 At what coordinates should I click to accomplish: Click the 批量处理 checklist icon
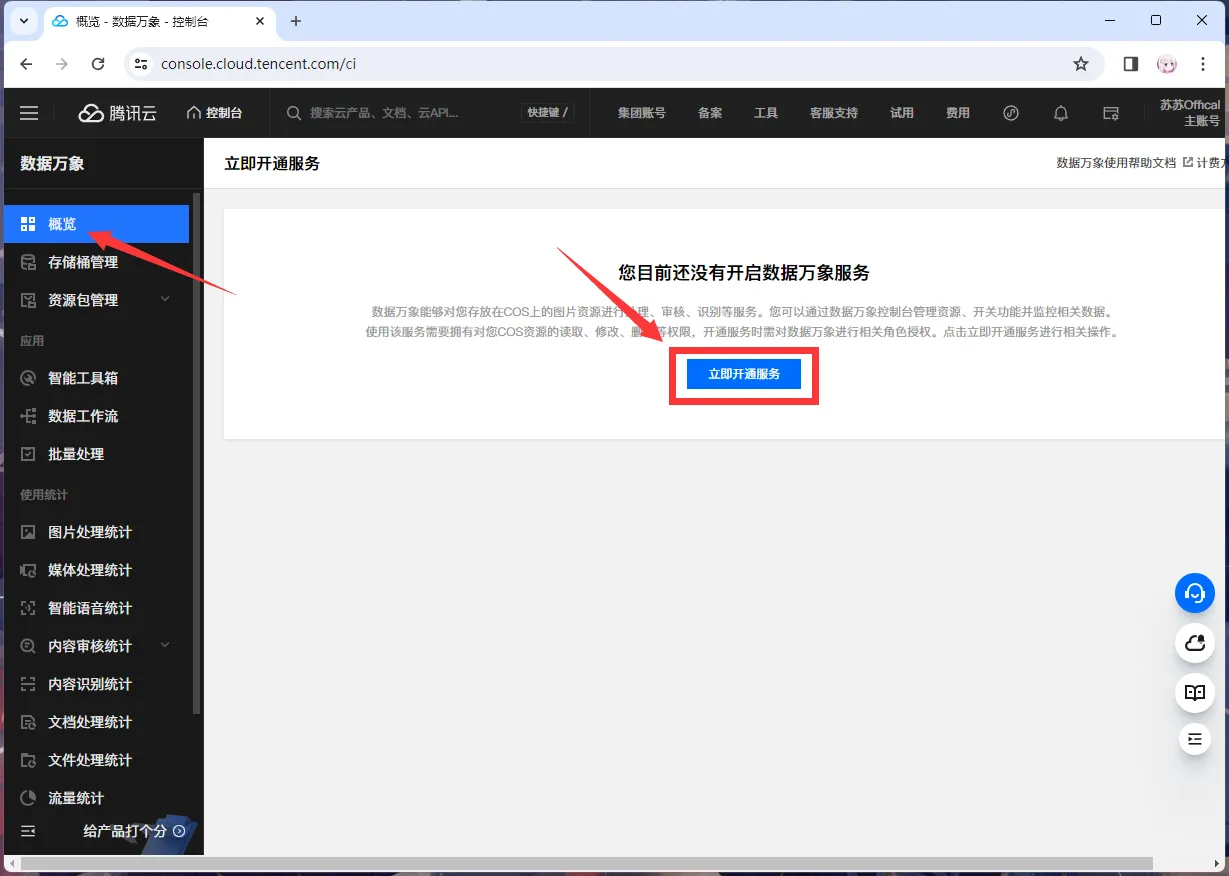coord(28,454)
